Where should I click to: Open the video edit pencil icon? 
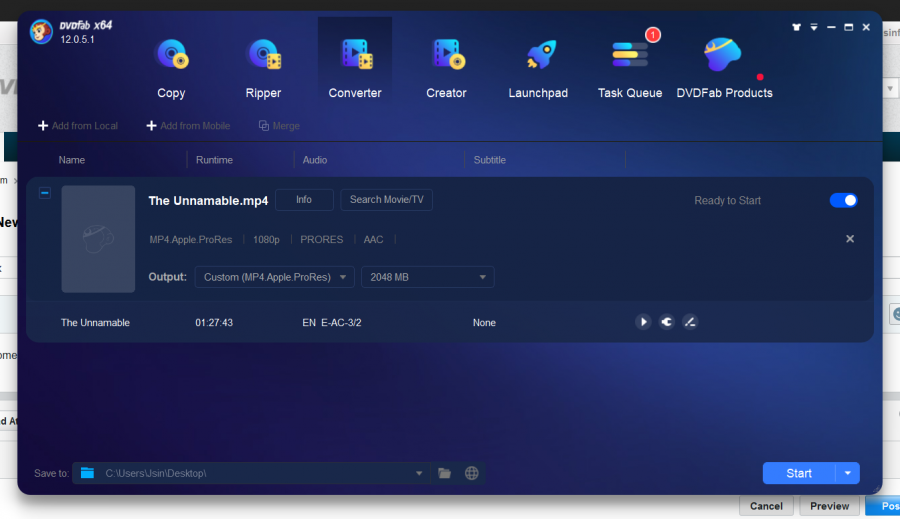point(690,322)
